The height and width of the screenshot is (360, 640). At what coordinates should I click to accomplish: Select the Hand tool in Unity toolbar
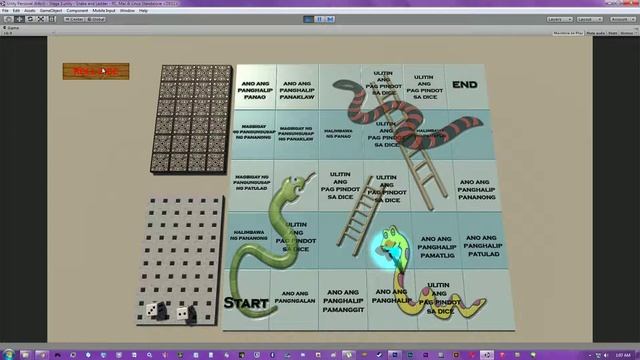pyautogui.click(x=8, y=19)
